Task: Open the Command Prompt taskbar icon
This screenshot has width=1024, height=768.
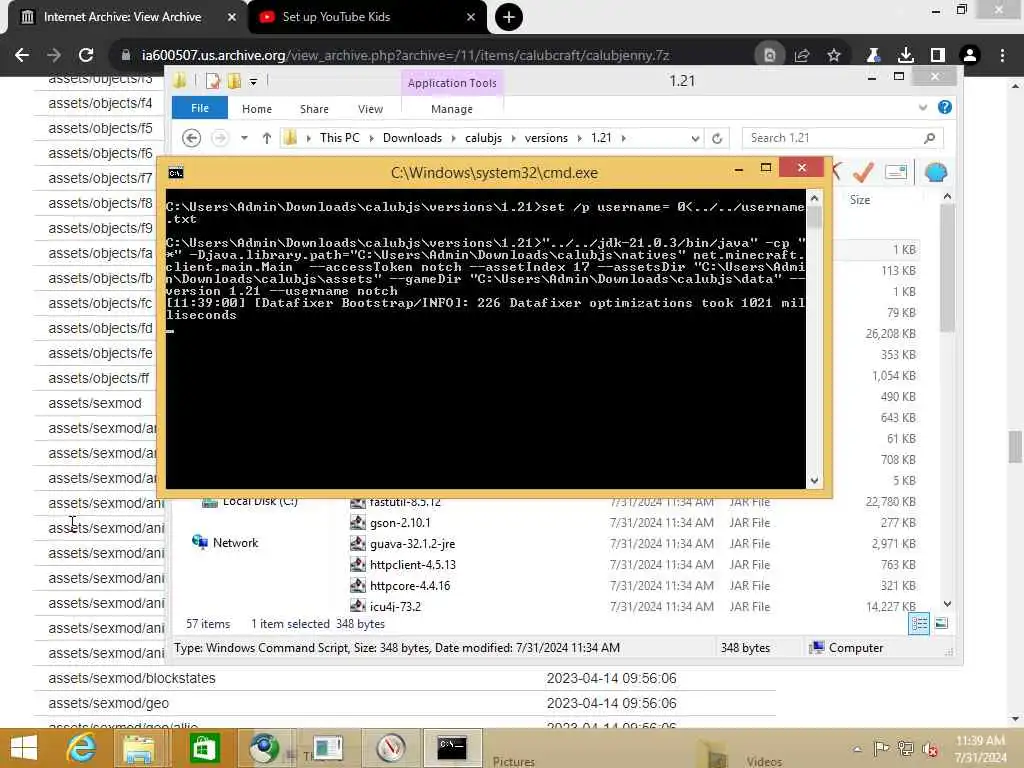Action: click(x=452, y=748)
